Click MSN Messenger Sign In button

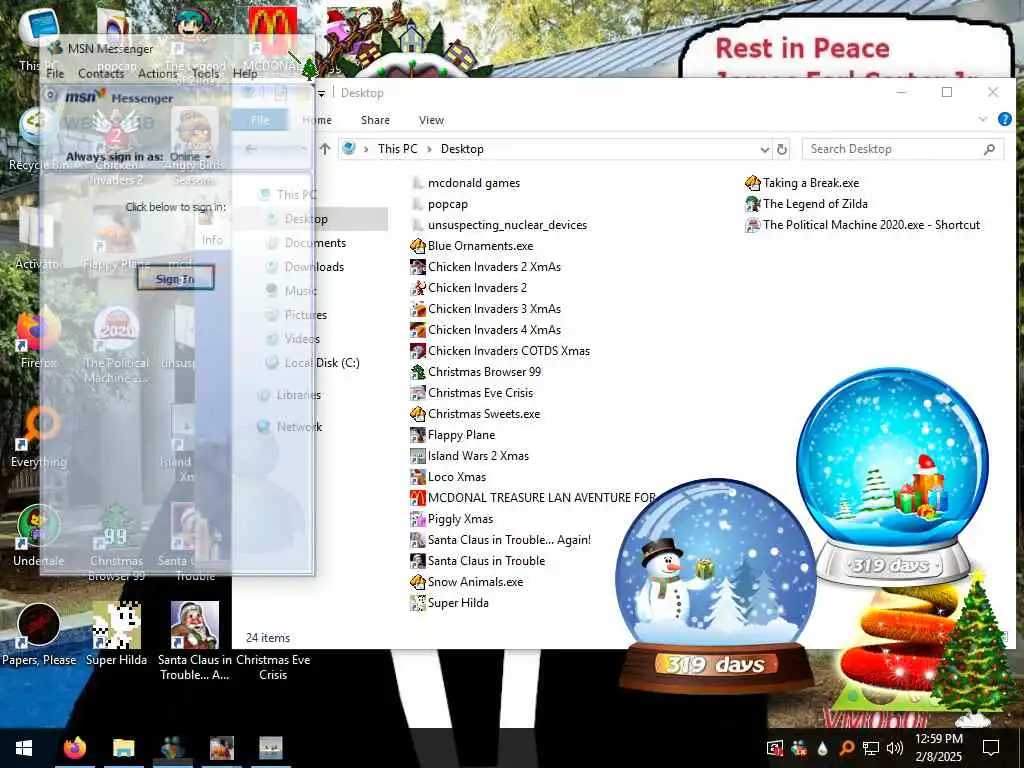point(175,279)
